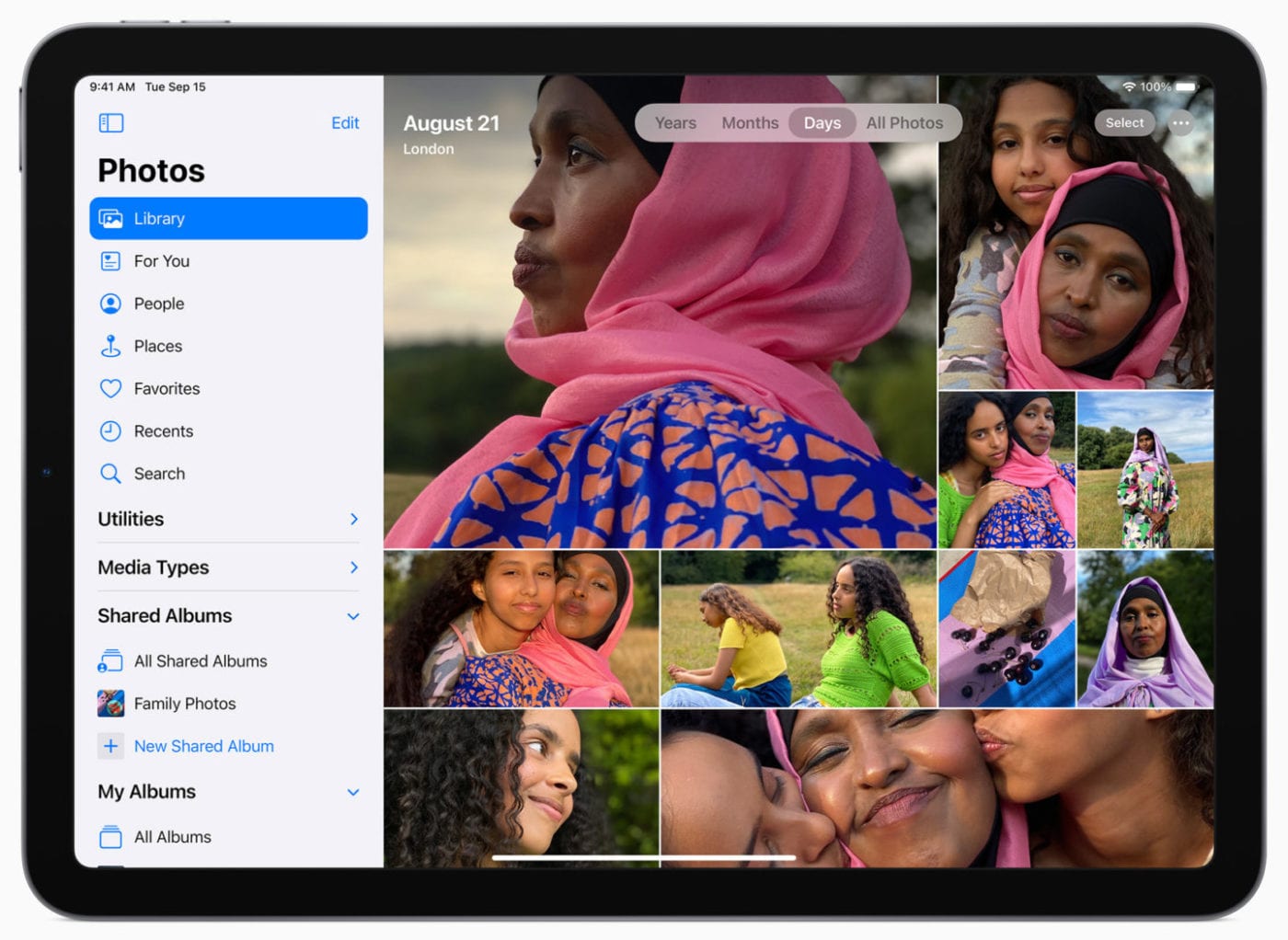Expand the Media Types section chevron
1288x940 pixels.
[x=354, y=567]
